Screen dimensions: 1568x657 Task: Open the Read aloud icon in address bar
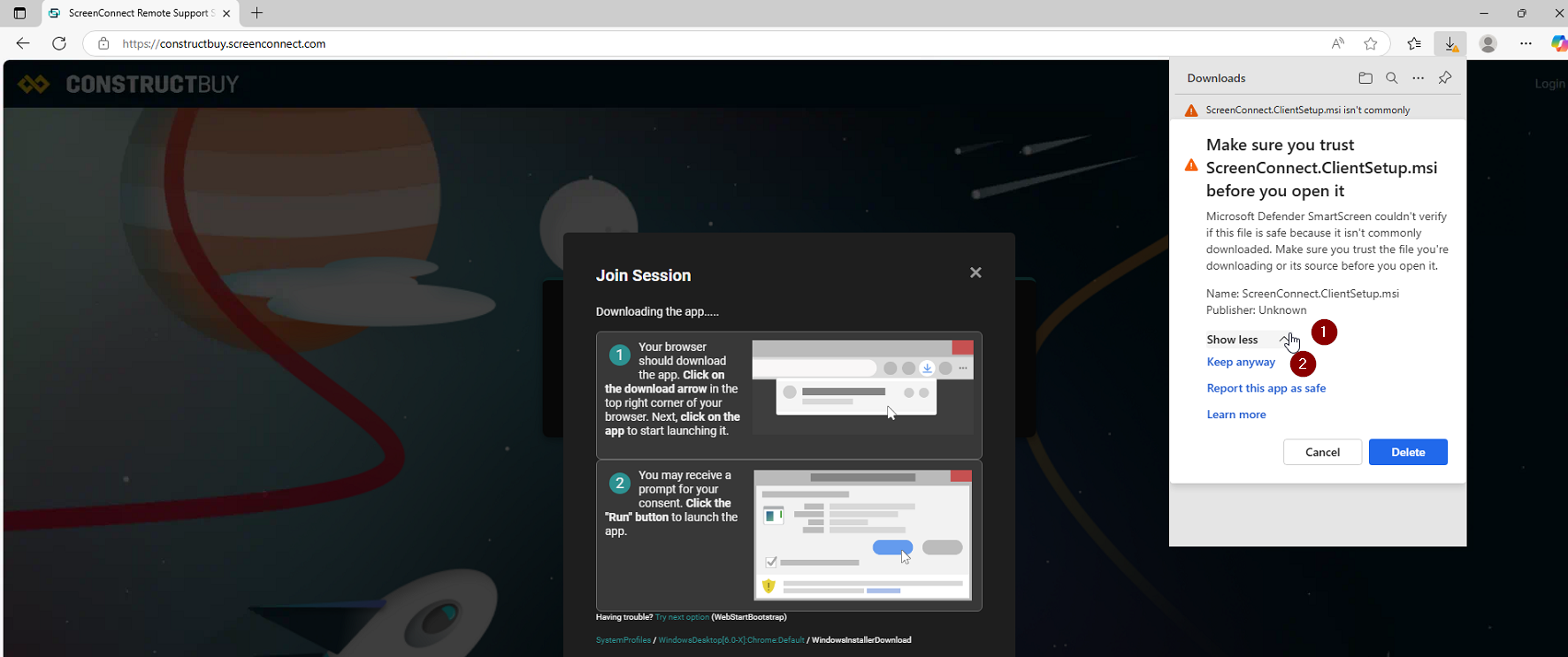1338,43
